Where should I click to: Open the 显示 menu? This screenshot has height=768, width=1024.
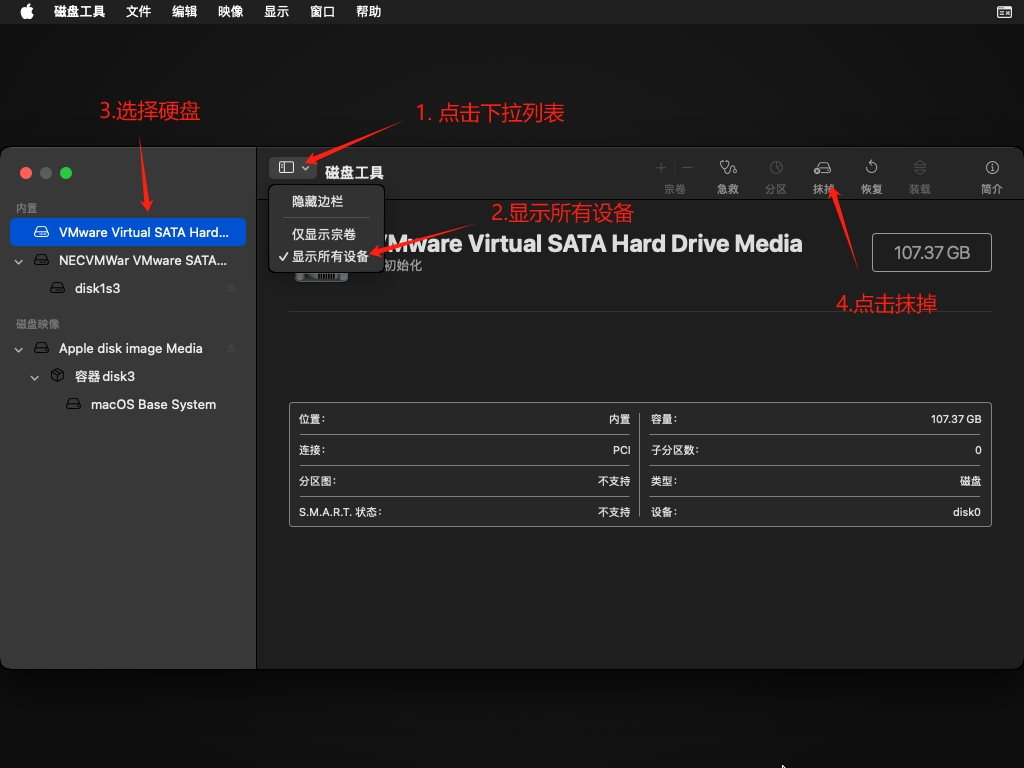point(276,12)
